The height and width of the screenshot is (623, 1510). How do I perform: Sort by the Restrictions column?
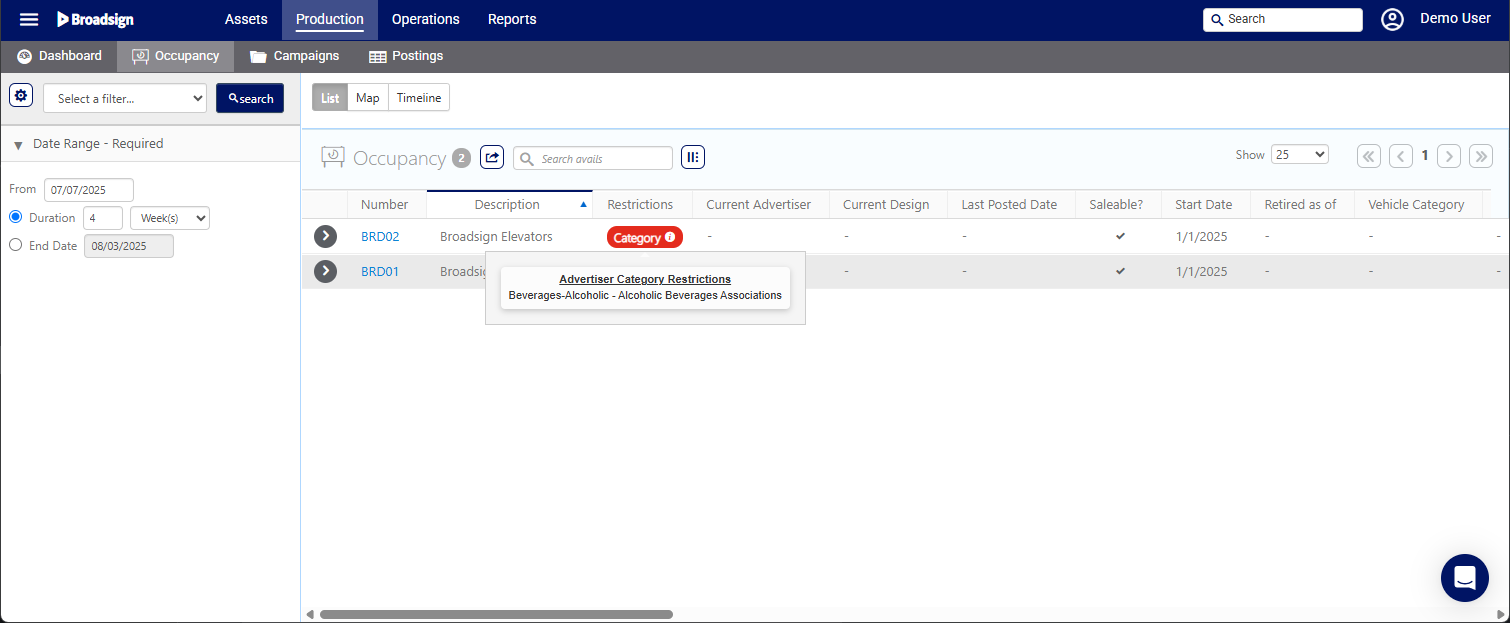click(640, 204)
